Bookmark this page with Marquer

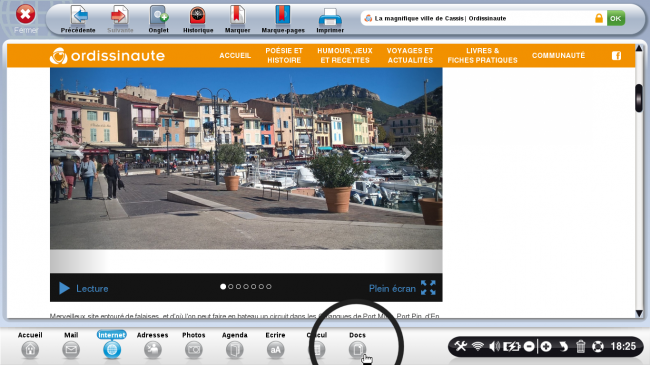pyautogui.click(x=237, y=19)
